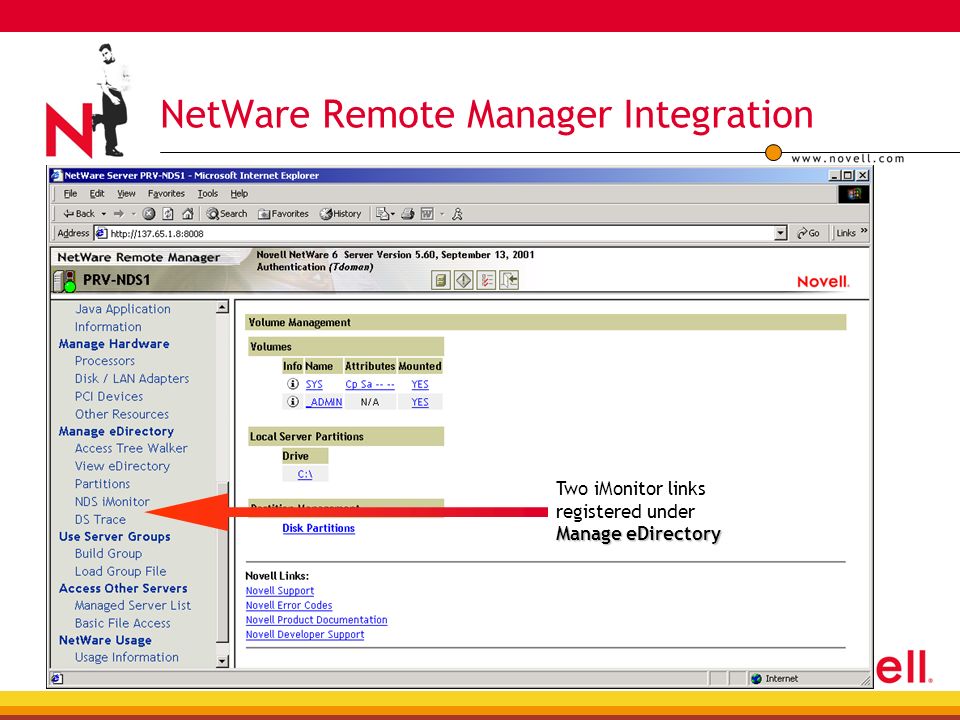960x720 pixels.
Task: Select Java Application Information in sidebar
Action: tap(122, 318)
